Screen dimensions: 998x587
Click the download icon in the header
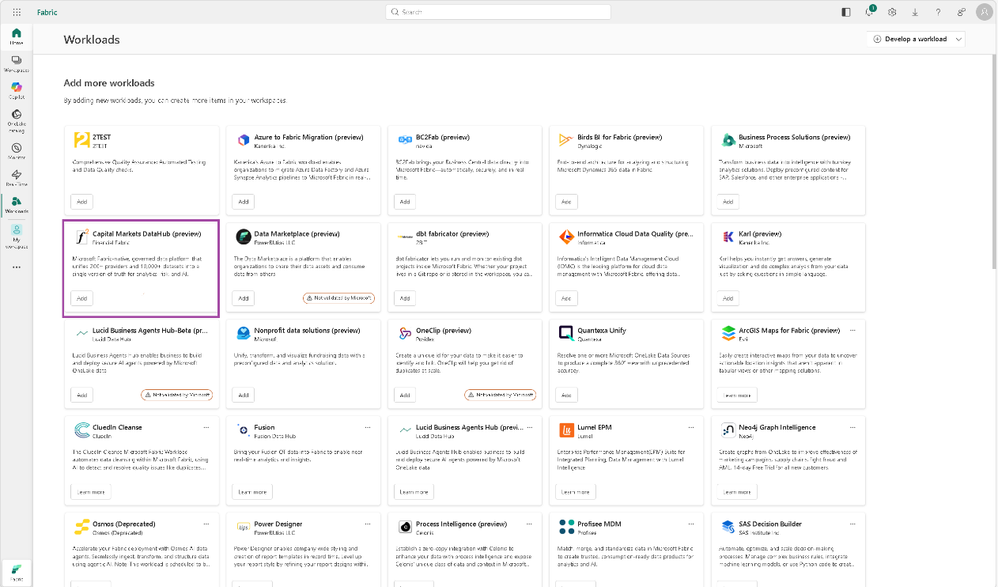[915, 12]
